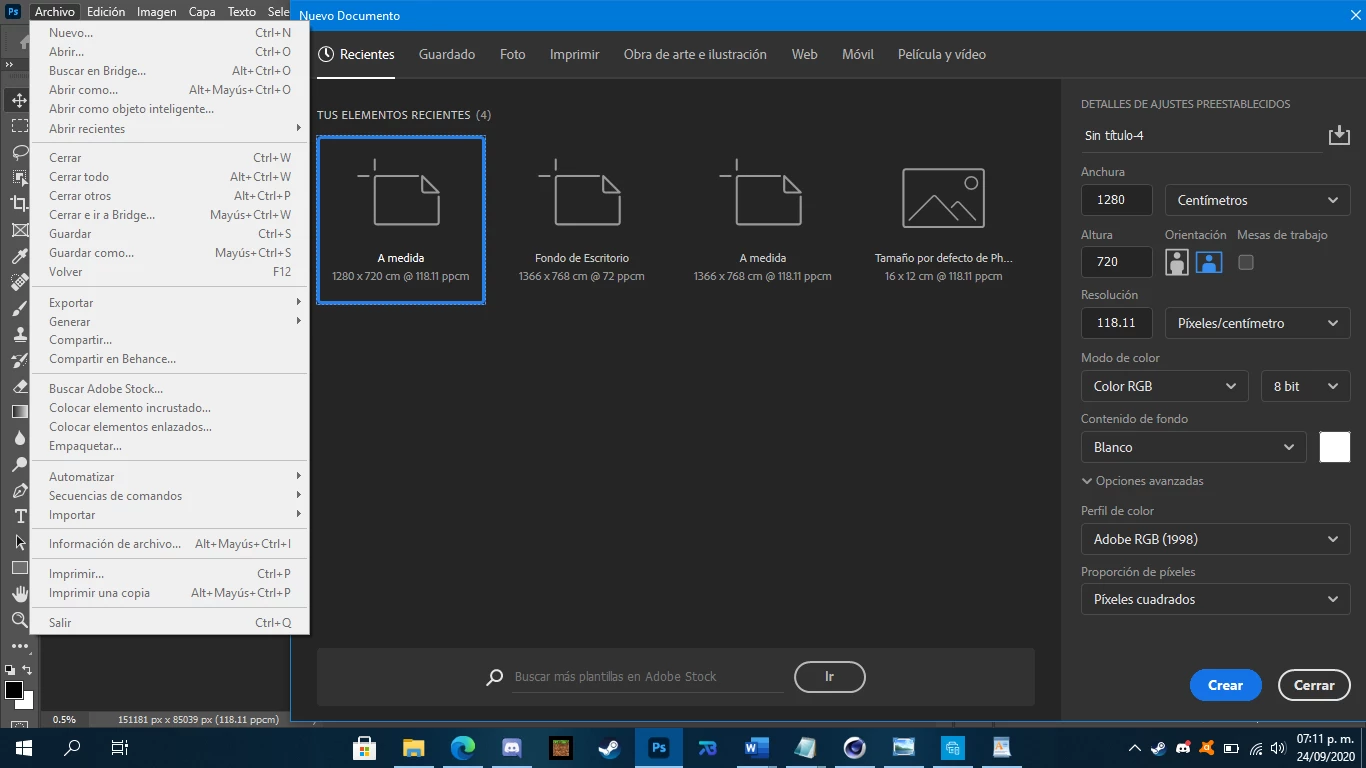This screenshot has width=1366, height=768.
Task: Open the Película y vídeo tab
Action: click(x=941, y=54)
